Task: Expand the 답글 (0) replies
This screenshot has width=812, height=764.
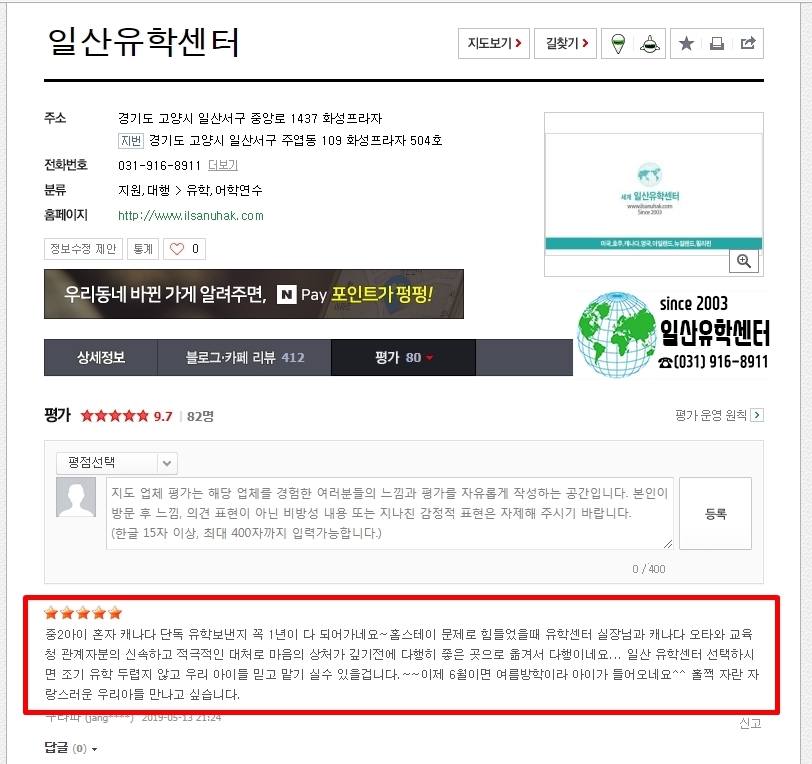Action: [71, 748]
